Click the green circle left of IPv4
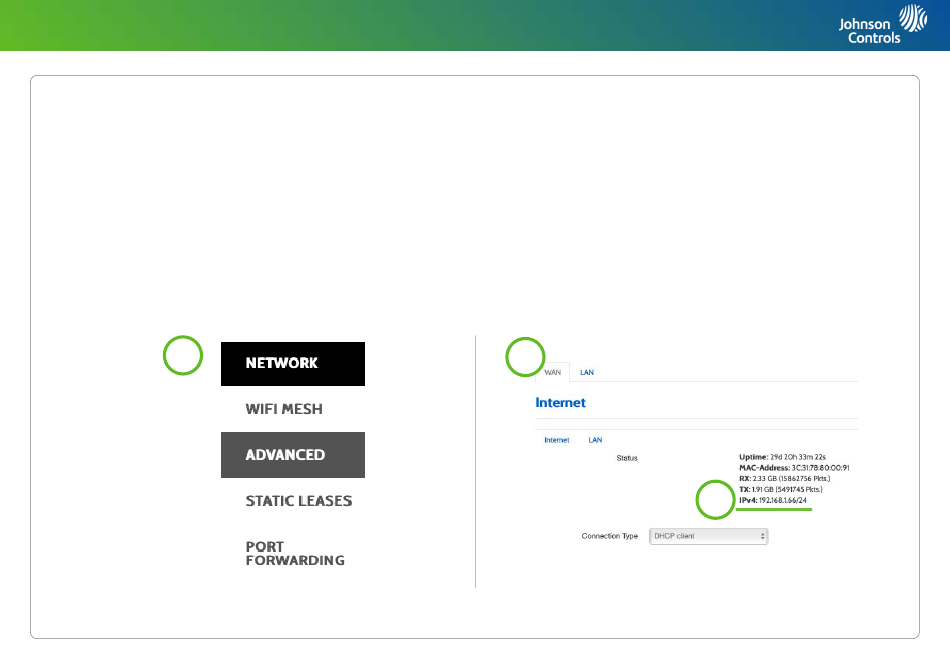This screenshot has height=671, width=950. tap(715, 500)
